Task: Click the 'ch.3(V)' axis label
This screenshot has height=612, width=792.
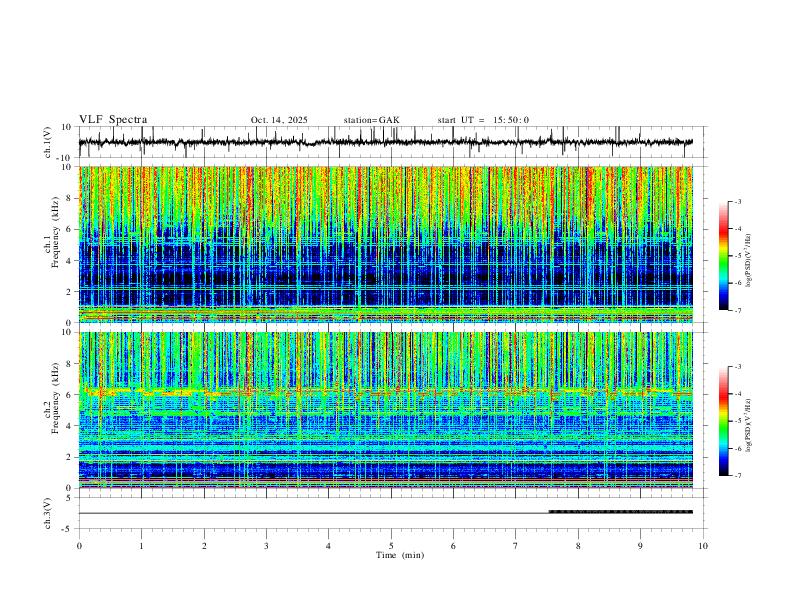Action: pyautogui.click(x=48, y=514)
